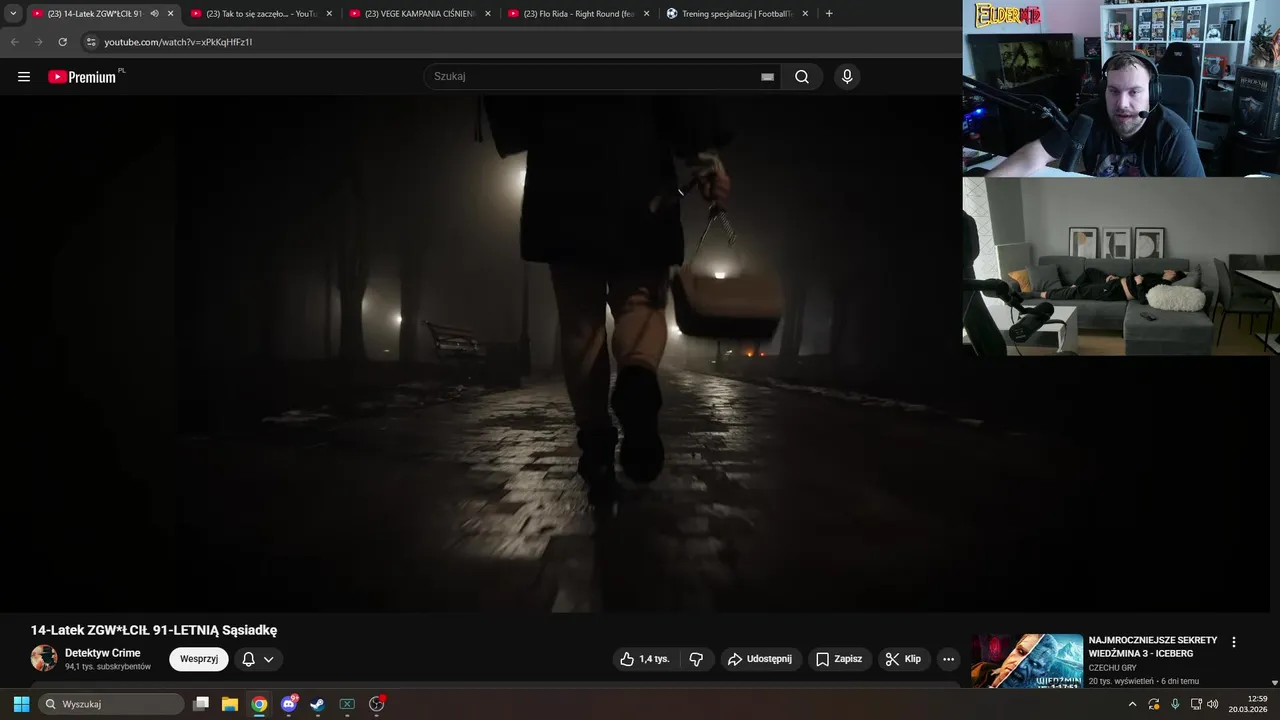Open CZECHU GRY channel link
The image size is (1280, 720).
(x=1112, y=667)
